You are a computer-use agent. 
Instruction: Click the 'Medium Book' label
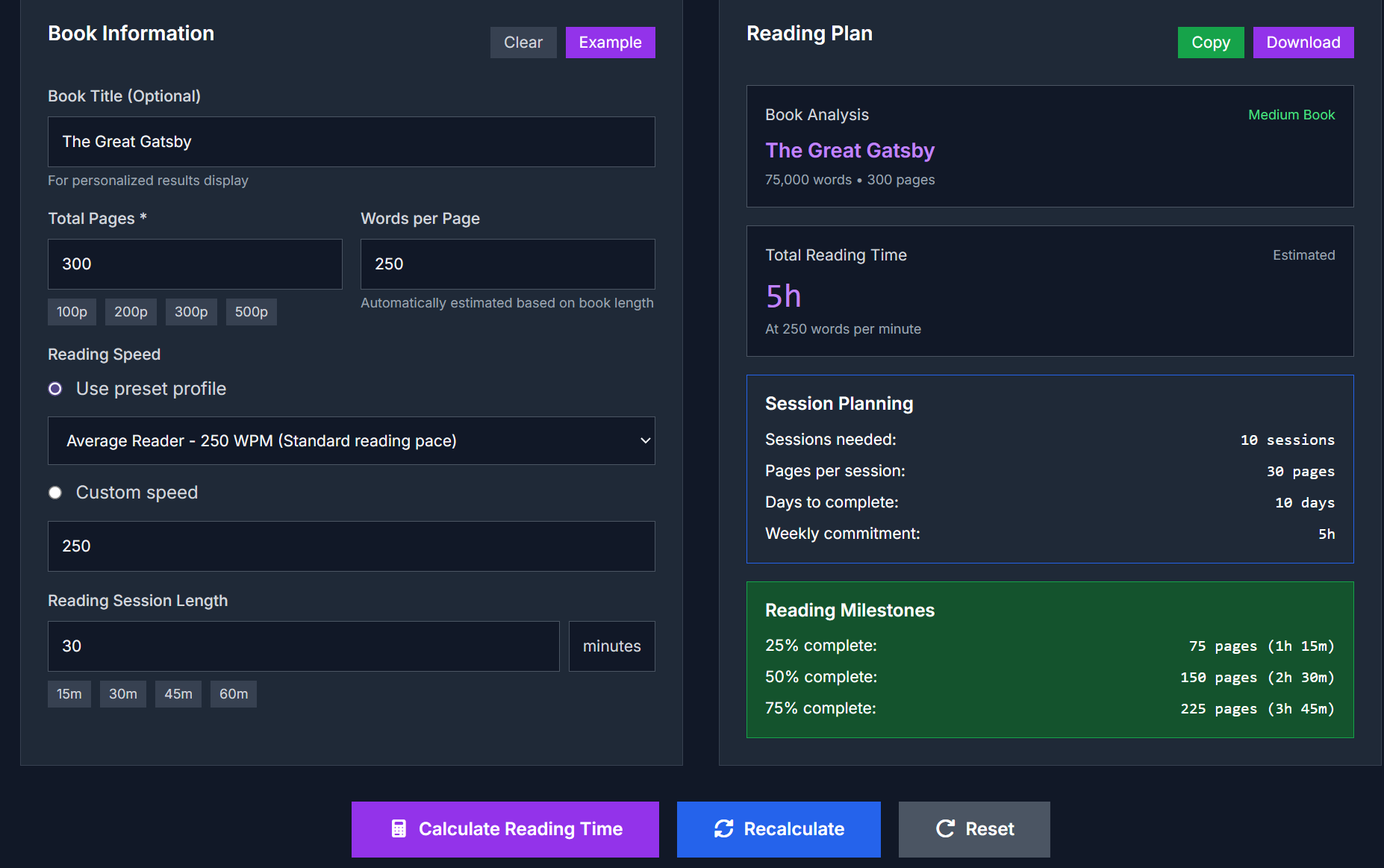pyautogui.click(x=1291, y=115)
